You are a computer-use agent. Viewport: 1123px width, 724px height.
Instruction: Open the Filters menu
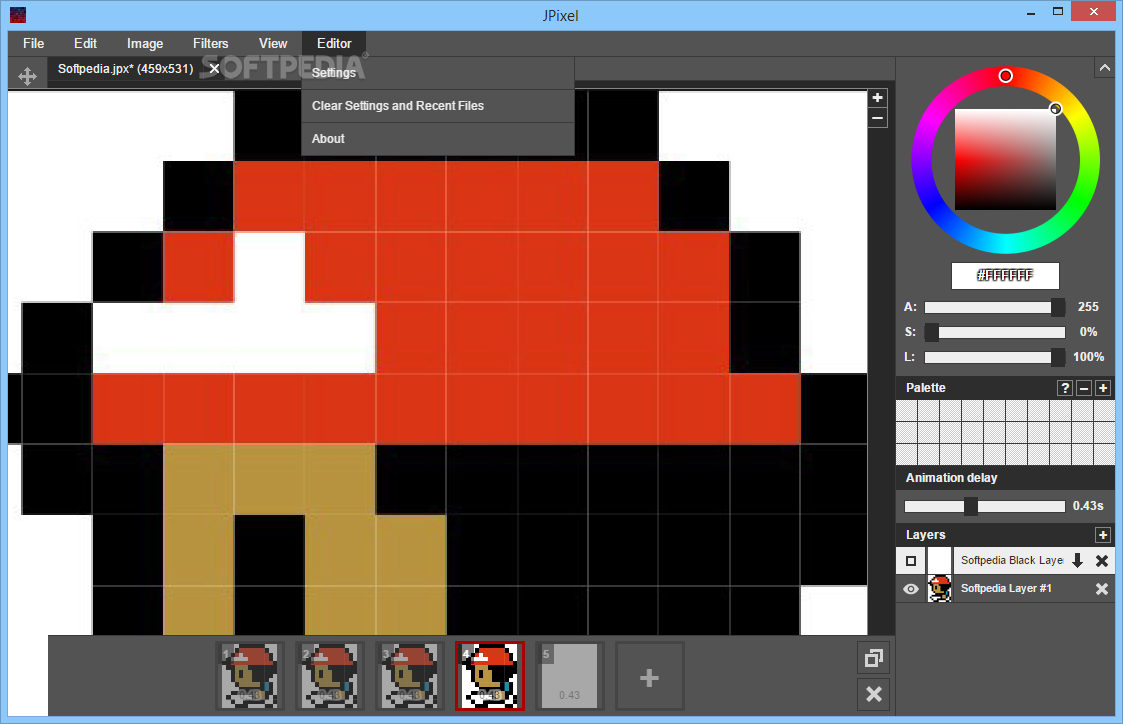click(211, 44)
